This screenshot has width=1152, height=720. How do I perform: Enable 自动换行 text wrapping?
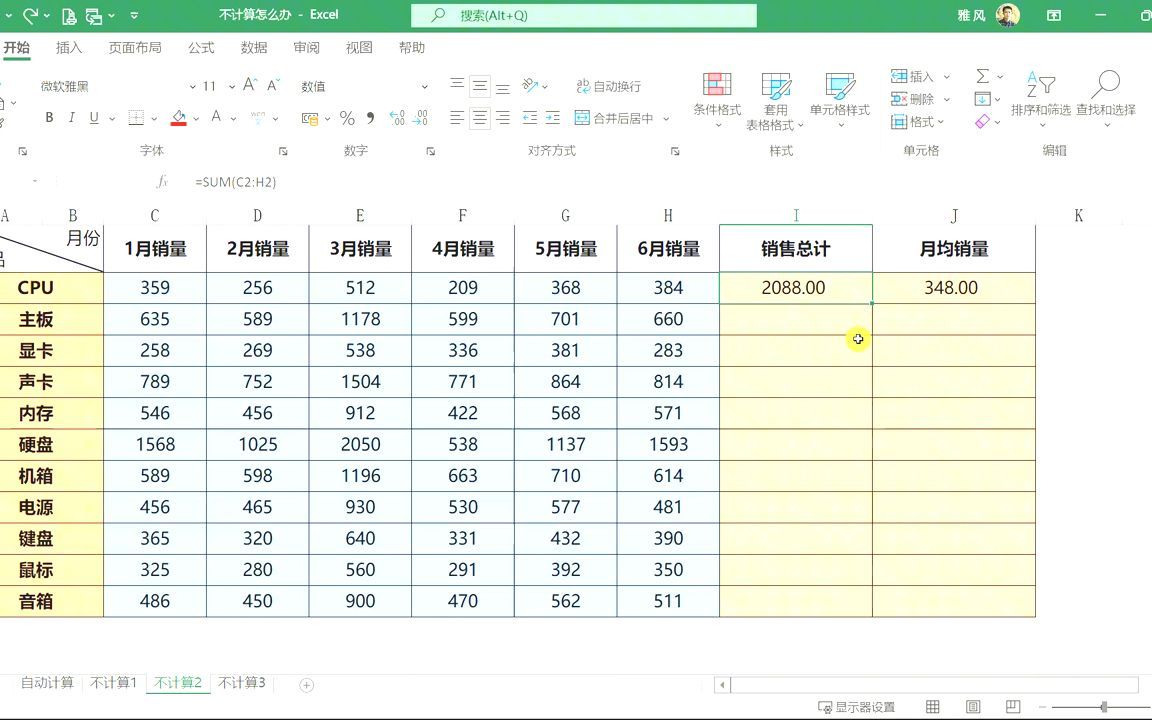click(607, 86)
